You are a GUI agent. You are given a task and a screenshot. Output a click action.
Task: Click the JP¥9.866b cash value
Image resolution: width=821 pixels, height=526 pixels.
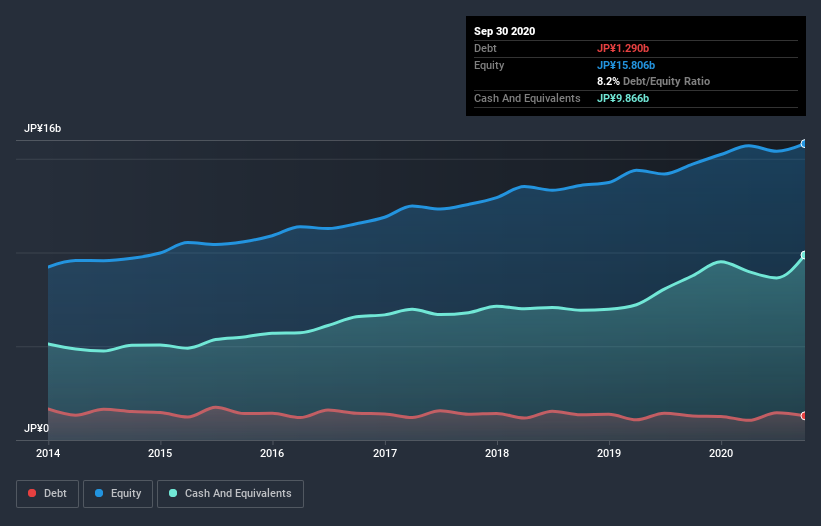623,98
